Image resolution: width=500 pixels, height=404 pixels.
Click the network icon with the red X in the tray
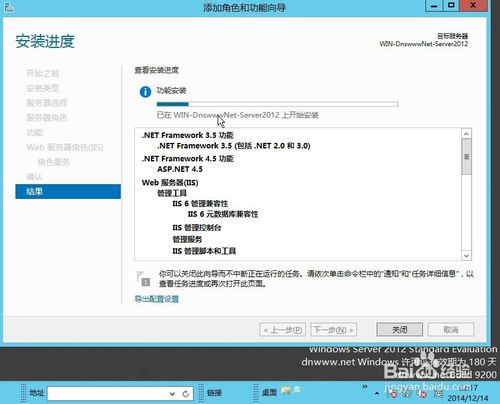click(393, 394)
